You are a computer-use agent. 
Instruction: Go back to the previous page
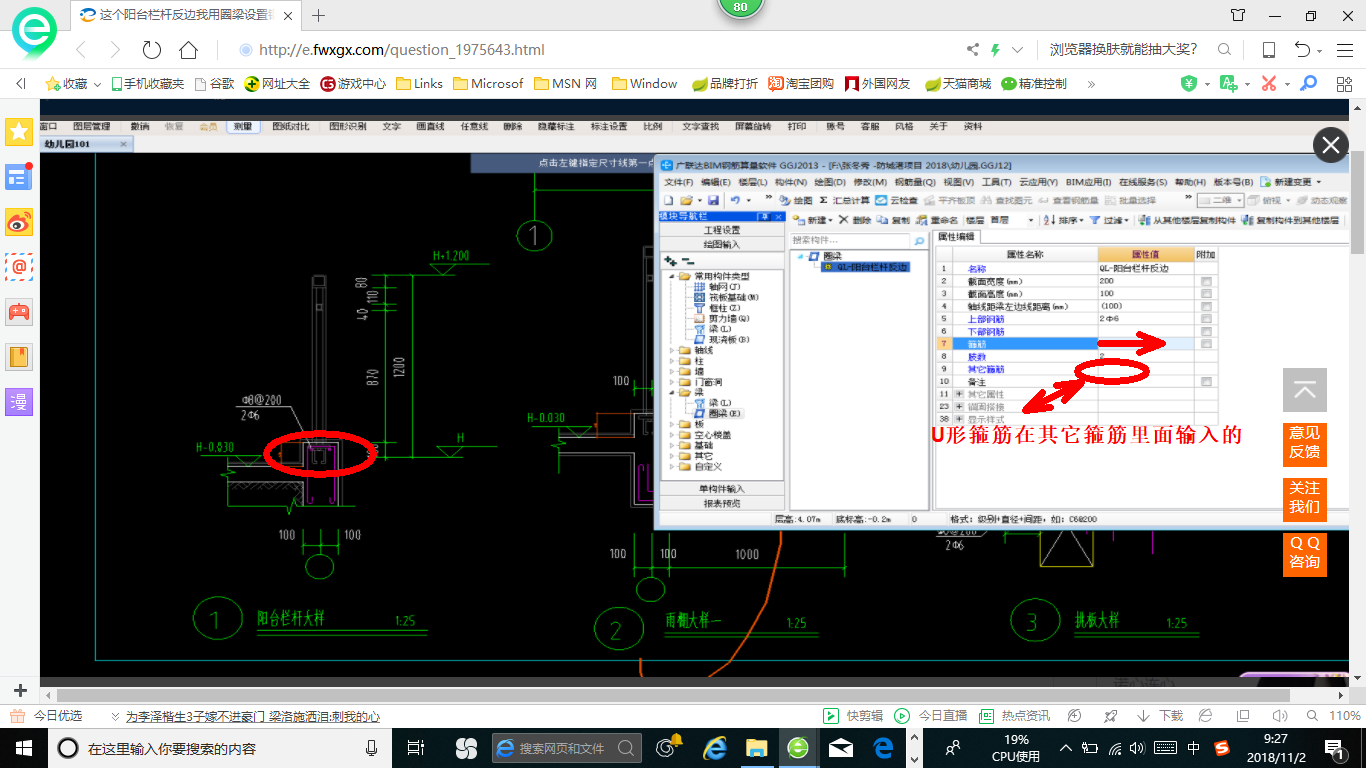click(x=81, y=50)
